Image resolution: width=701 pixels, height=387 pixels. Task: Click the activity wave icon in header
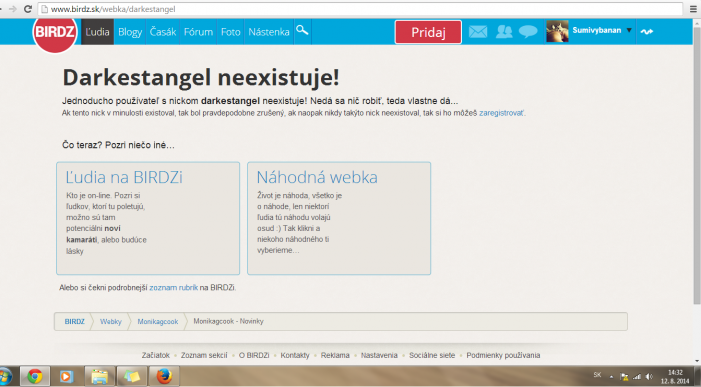click(x=646, y=31)
